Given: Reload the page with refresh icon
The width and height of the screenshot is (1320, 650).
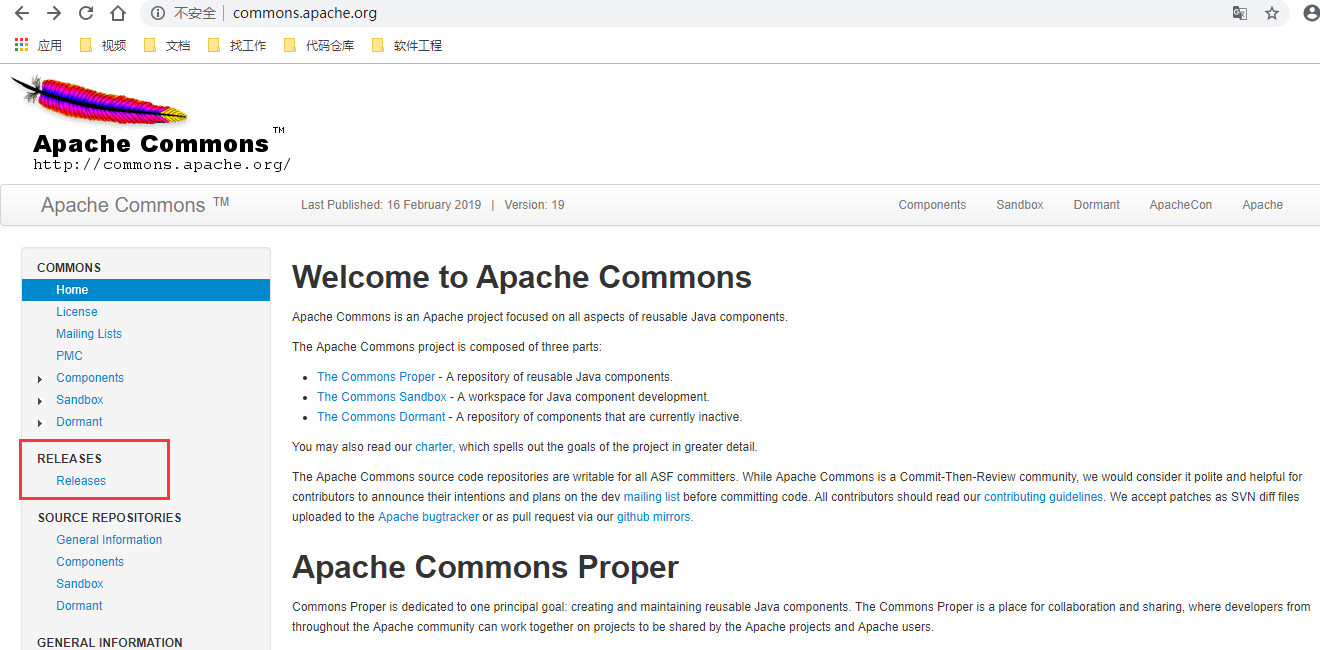Looking at the screenshot, I should (x=86, y=13).
